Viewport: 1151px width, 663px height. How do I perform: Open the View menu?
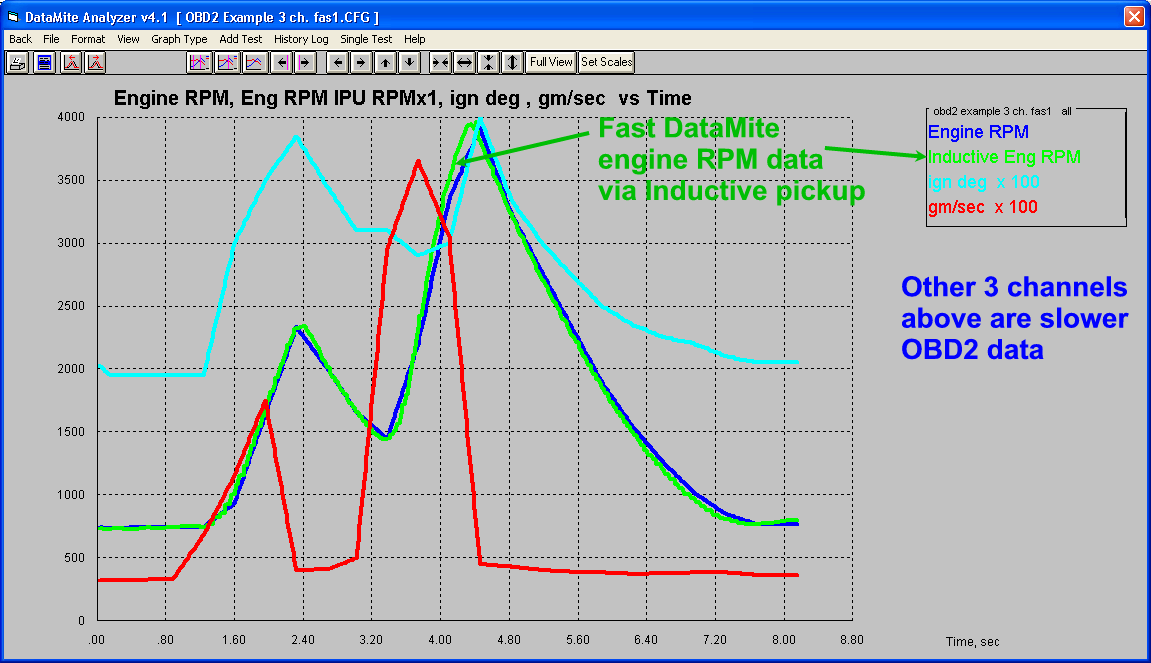128,39
